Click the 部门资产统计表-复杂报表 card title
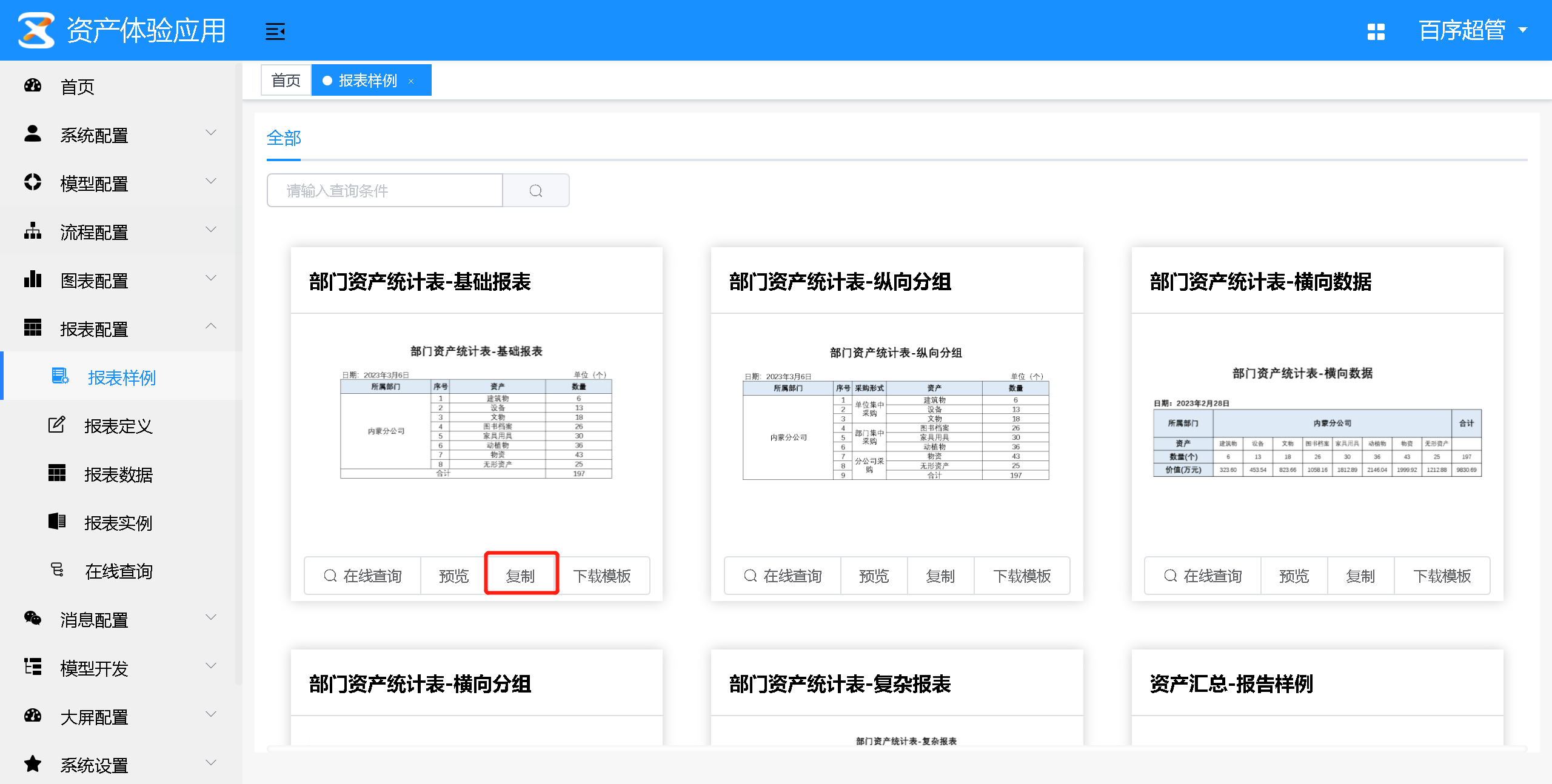Viewport: 1552px width, 784px height. point(840,684)
